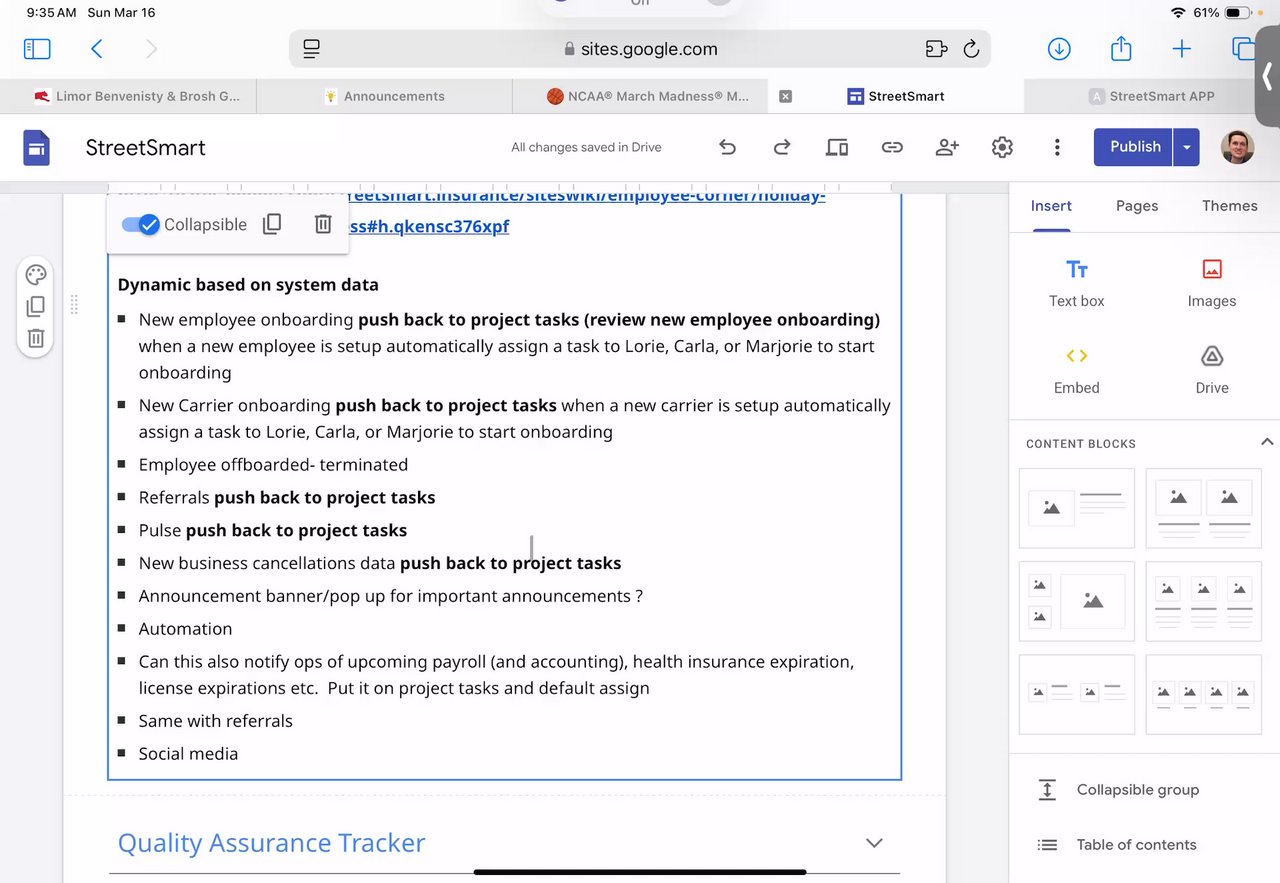
Task: Click the 'Same with referrals' bullet
Action: (216, 721)
